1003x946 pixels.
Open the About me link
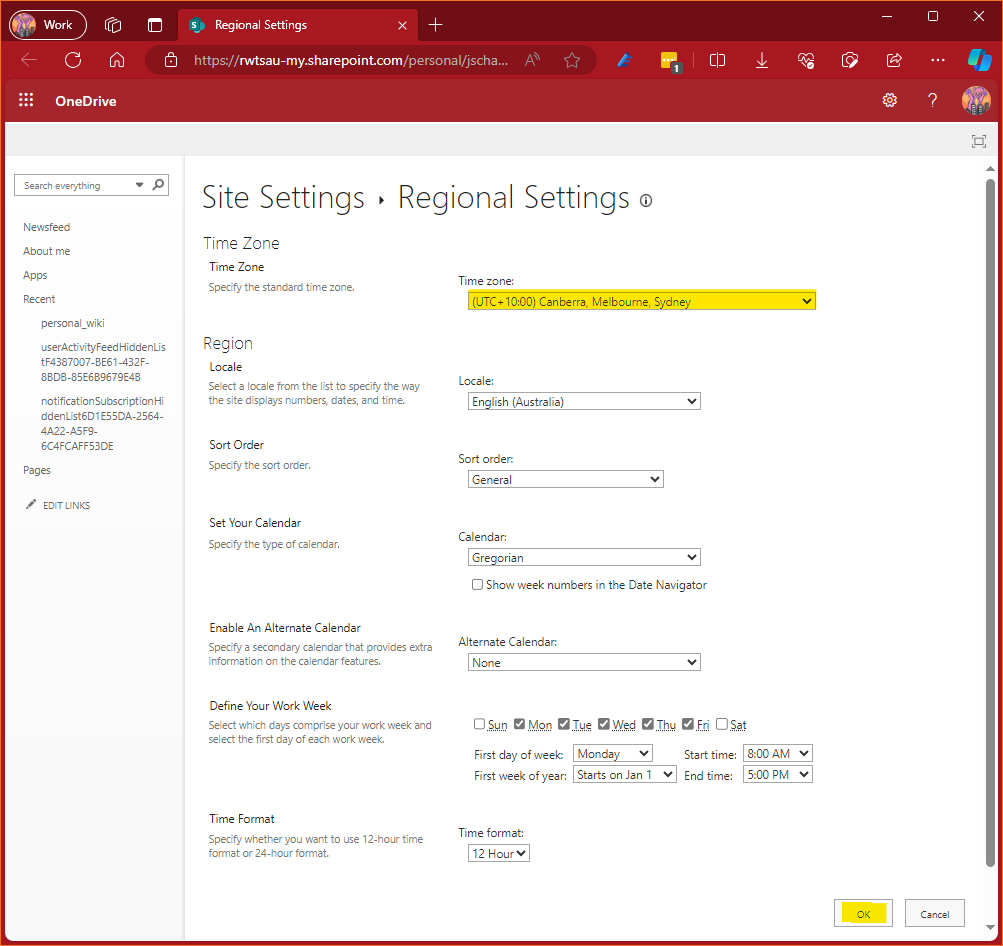47,251
